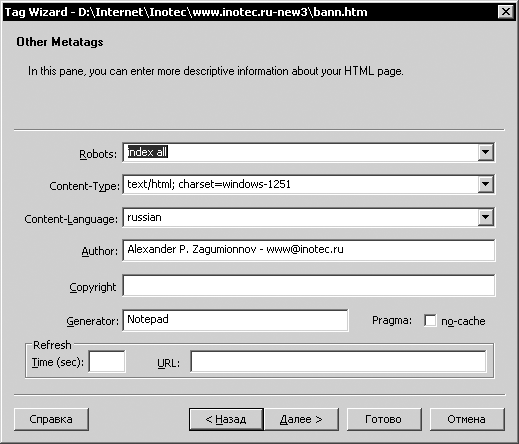Click the Author input field
This screenshot has height=444, width=519.
(309, 250)
